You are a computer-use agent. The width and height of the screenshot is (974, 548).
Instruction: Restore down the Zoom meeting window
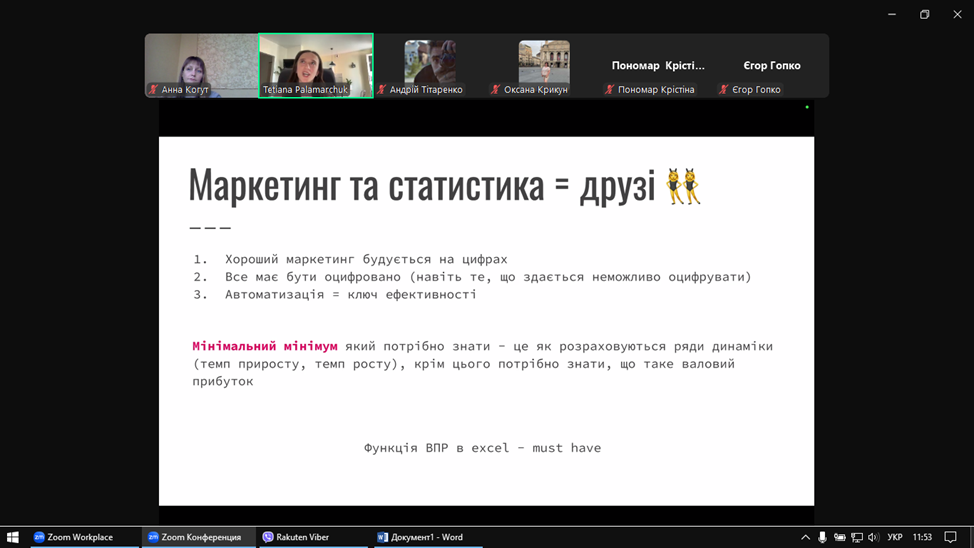click(x=924, y=14)
